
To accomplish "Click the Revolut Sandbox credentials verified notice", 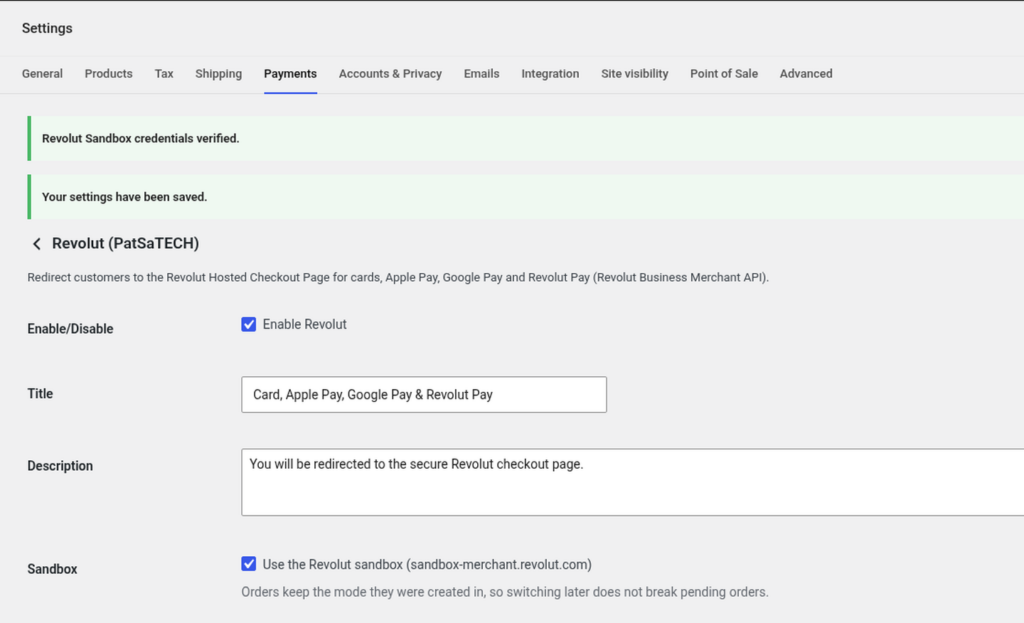I will click(526, 138).
